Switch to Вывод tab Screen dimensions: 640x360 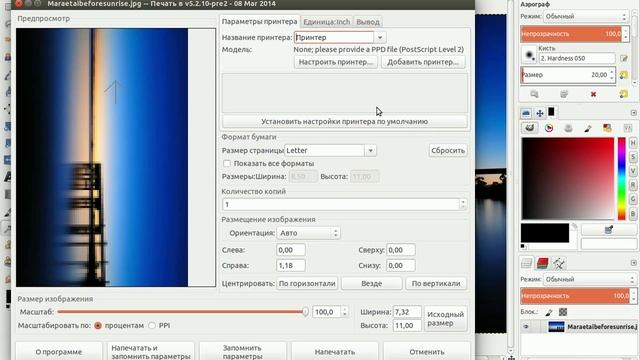click(x=368, y=22)
